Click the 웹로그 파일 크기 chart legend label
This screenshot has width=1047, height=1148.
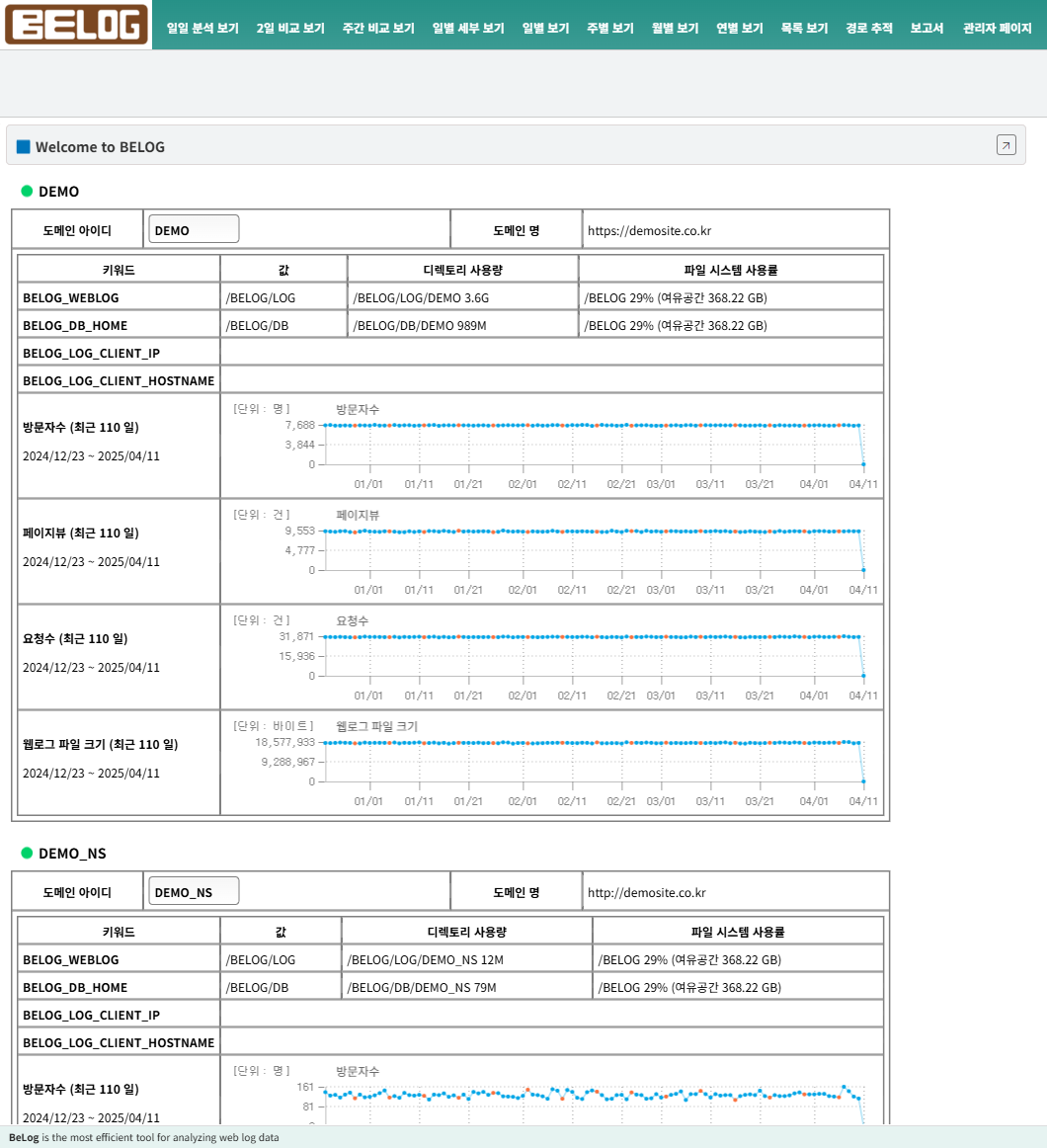click(377, 726)
